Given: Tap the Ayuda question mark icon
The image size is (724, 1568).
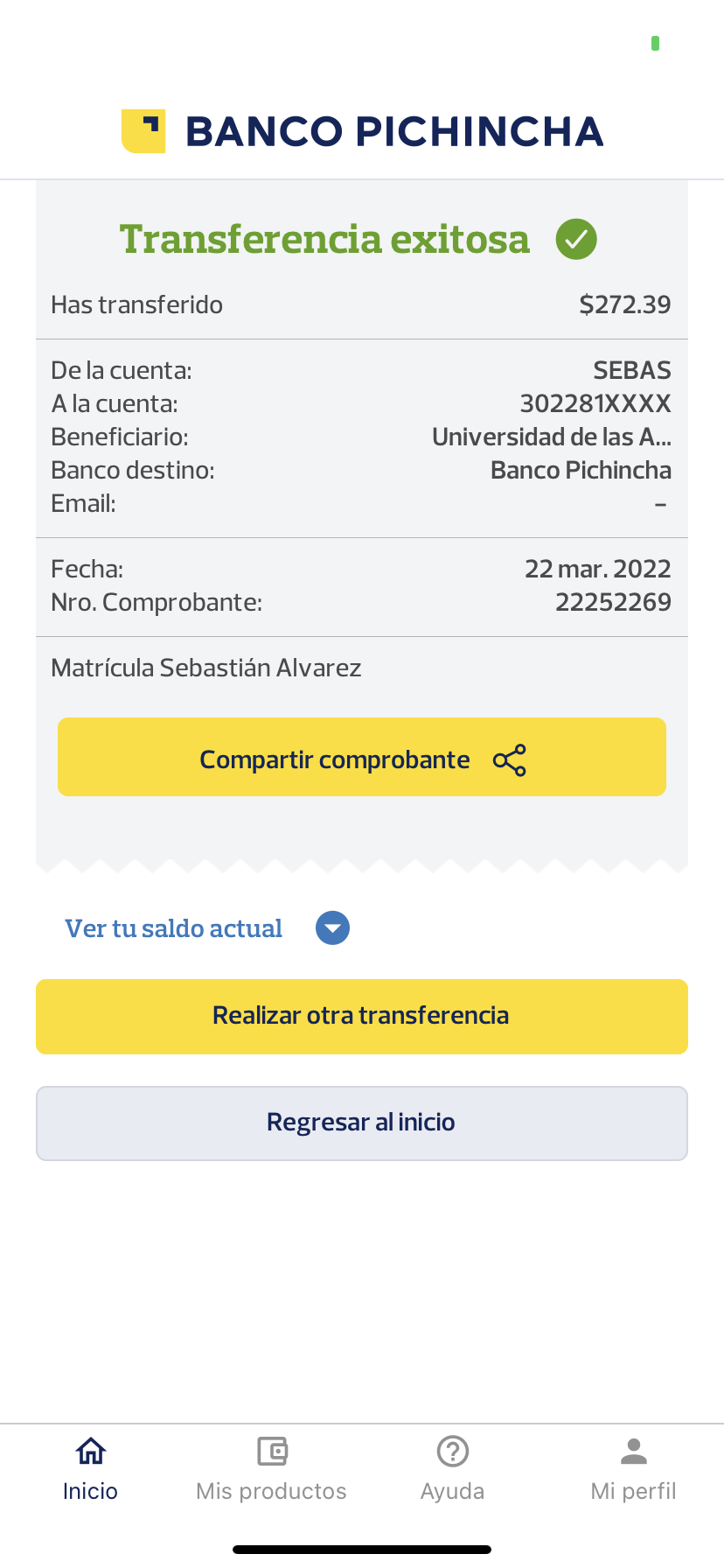Looking at the screenshot, I should 453,1452.
